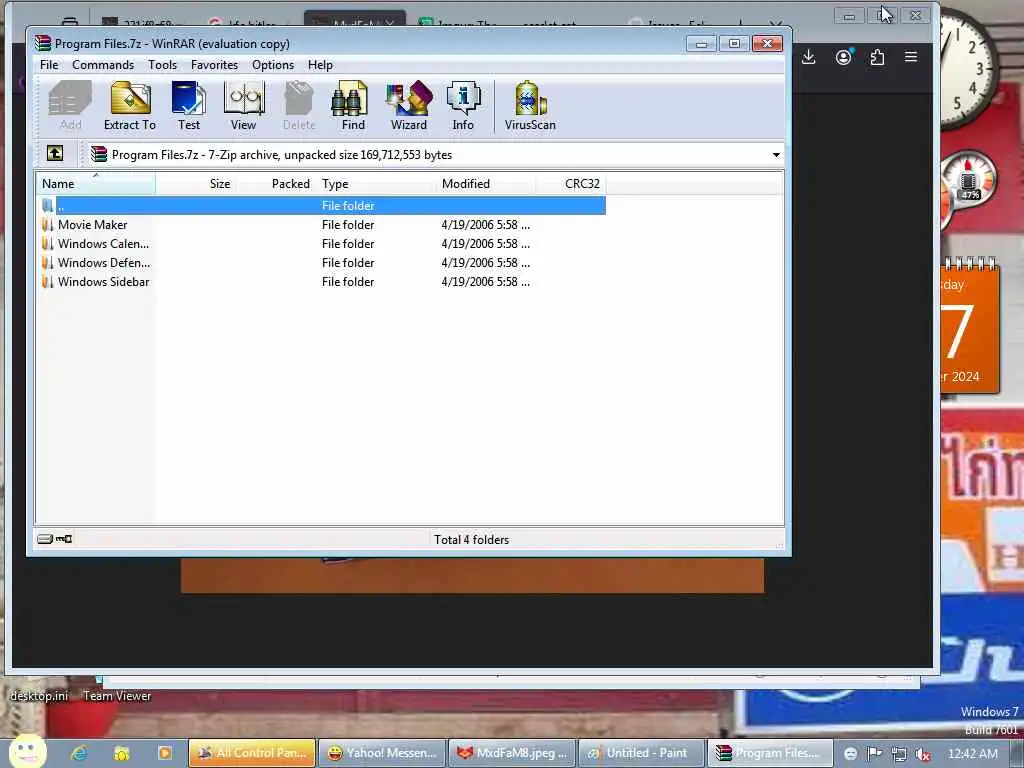Switch to All Control Pan... taskbar window
This screenshot has height=768, width=1024.
click(252, 753)
